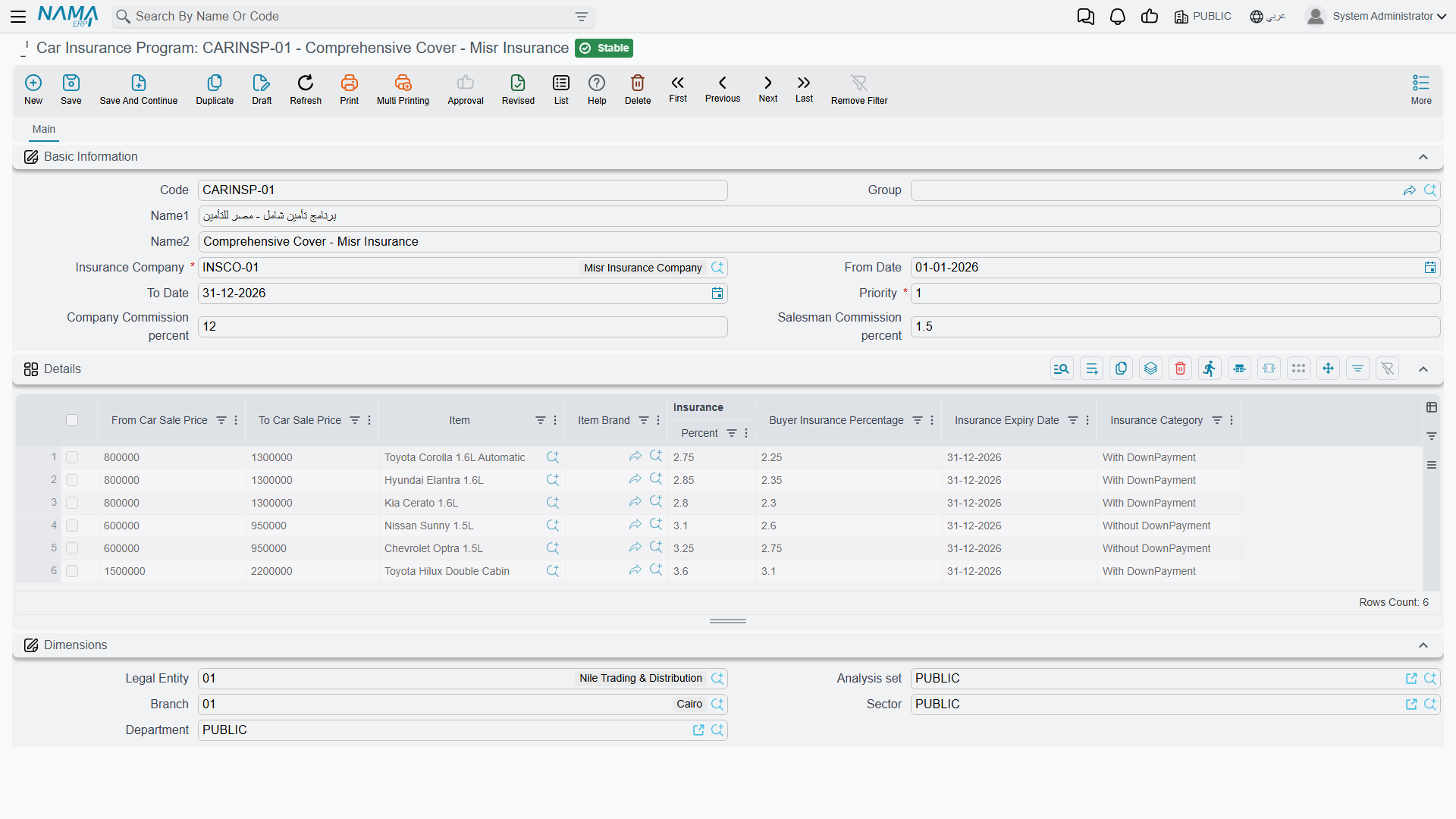
Task: Open lookup for Toyota Hilux Double Cabin item
Action: tap(553, 571)
